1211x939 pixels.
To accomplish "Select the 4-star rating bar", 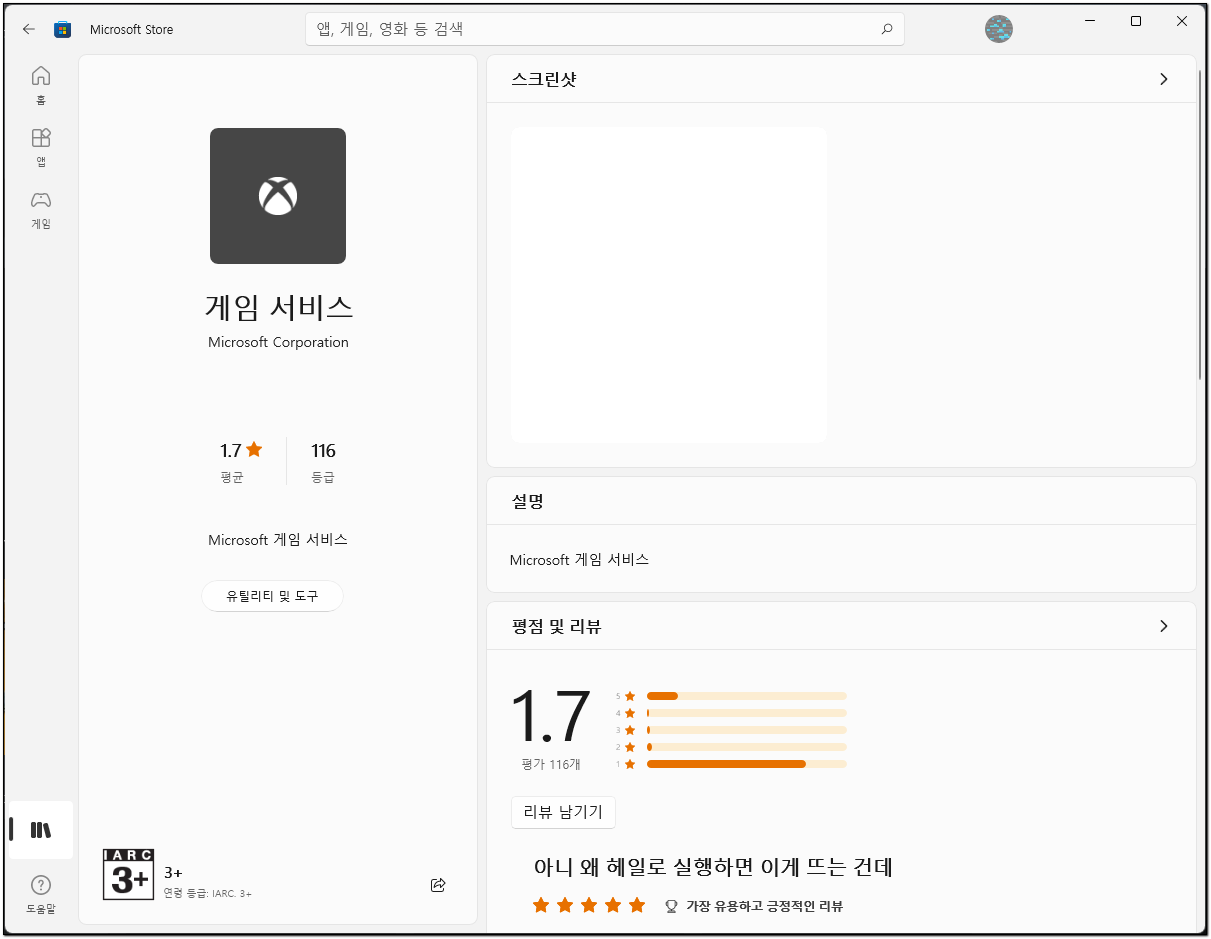I will 747,713.
